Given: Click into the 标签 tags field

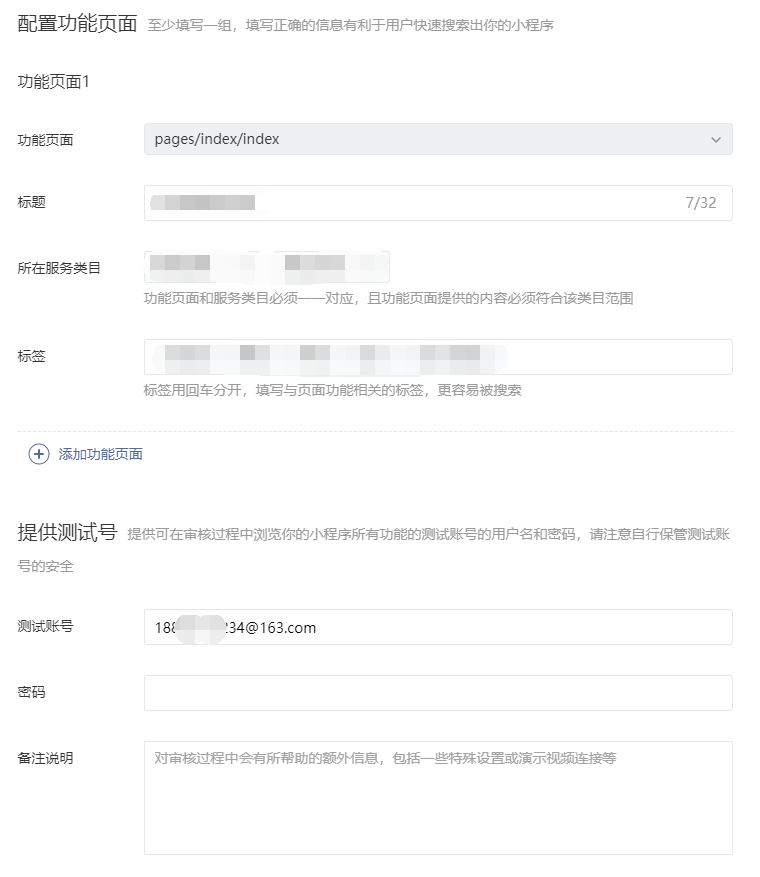Looking at the screenshot, I should 600,357.
